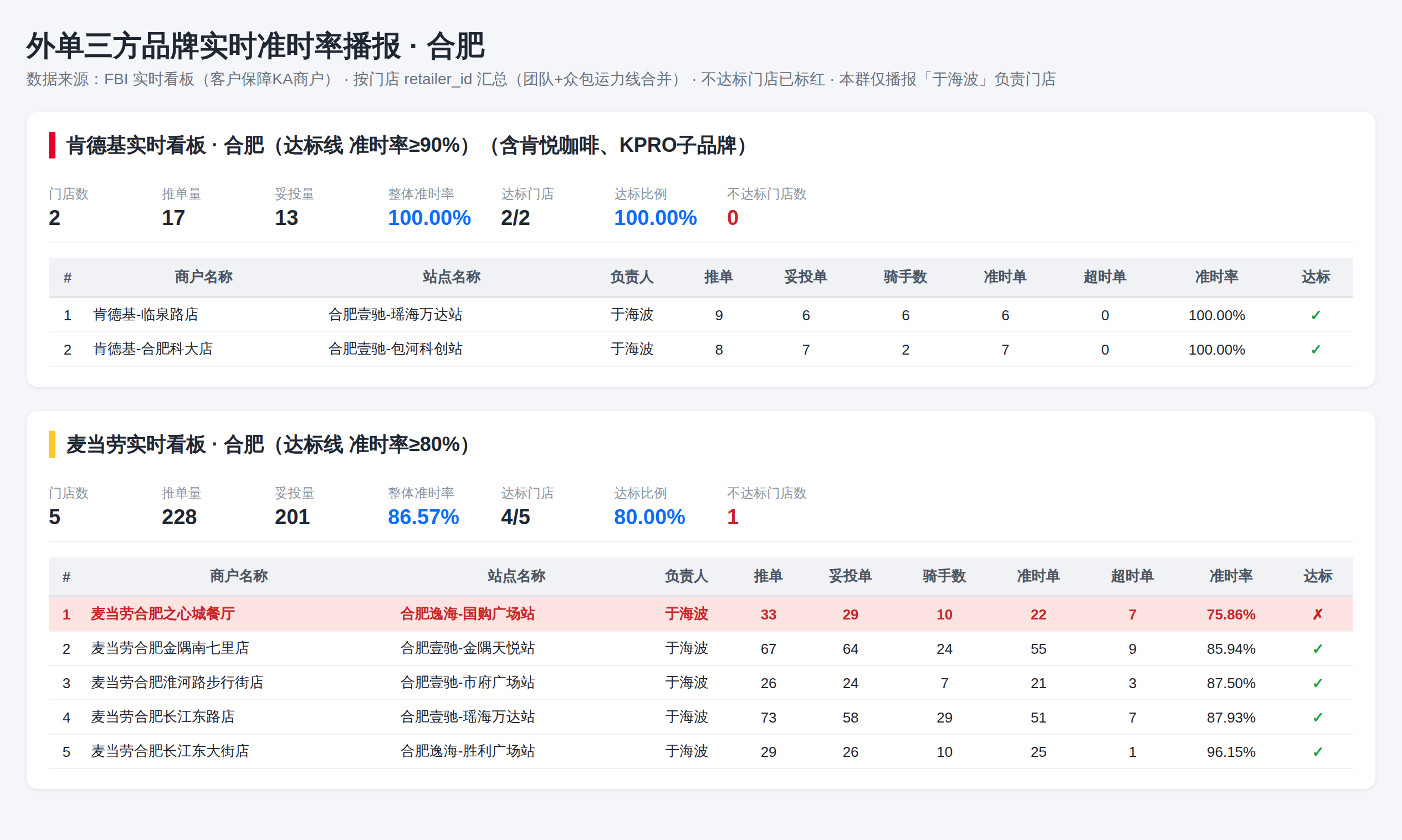Image resolution: width=1402 pixels, height=840 pixels.
Task: Click the checkmark in 麦当劳合肥长江东路店 row
Action: 1318,718
